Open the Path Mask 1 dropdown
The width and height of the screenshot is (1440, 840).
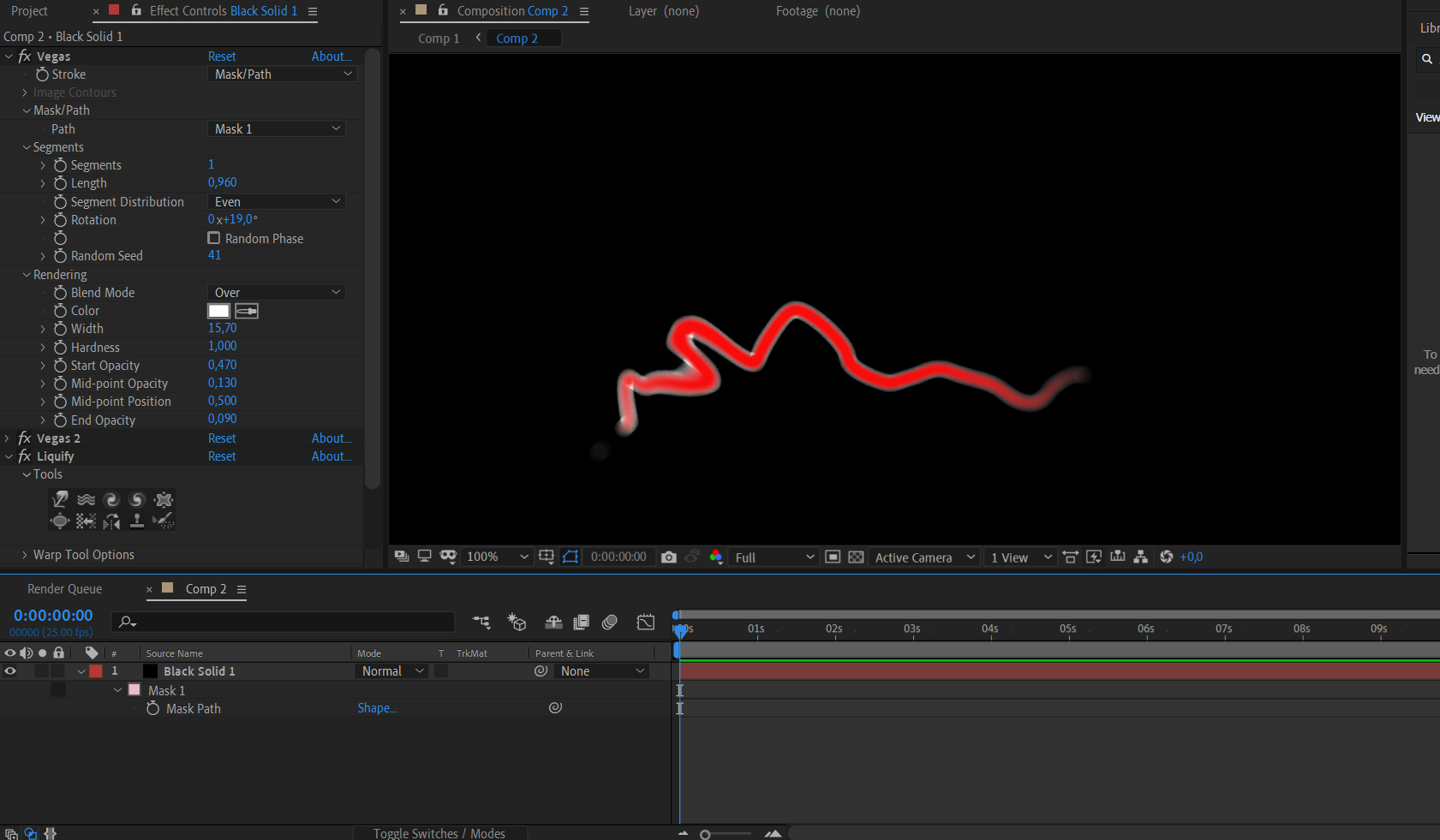pos(276,128)
